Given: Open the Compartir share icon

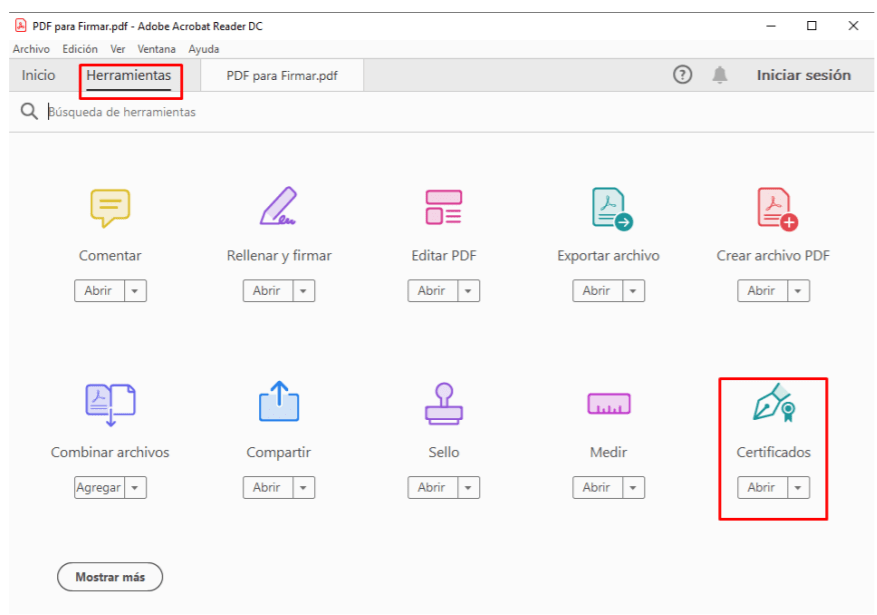Looking at the screenshot, I should point(278,403).
